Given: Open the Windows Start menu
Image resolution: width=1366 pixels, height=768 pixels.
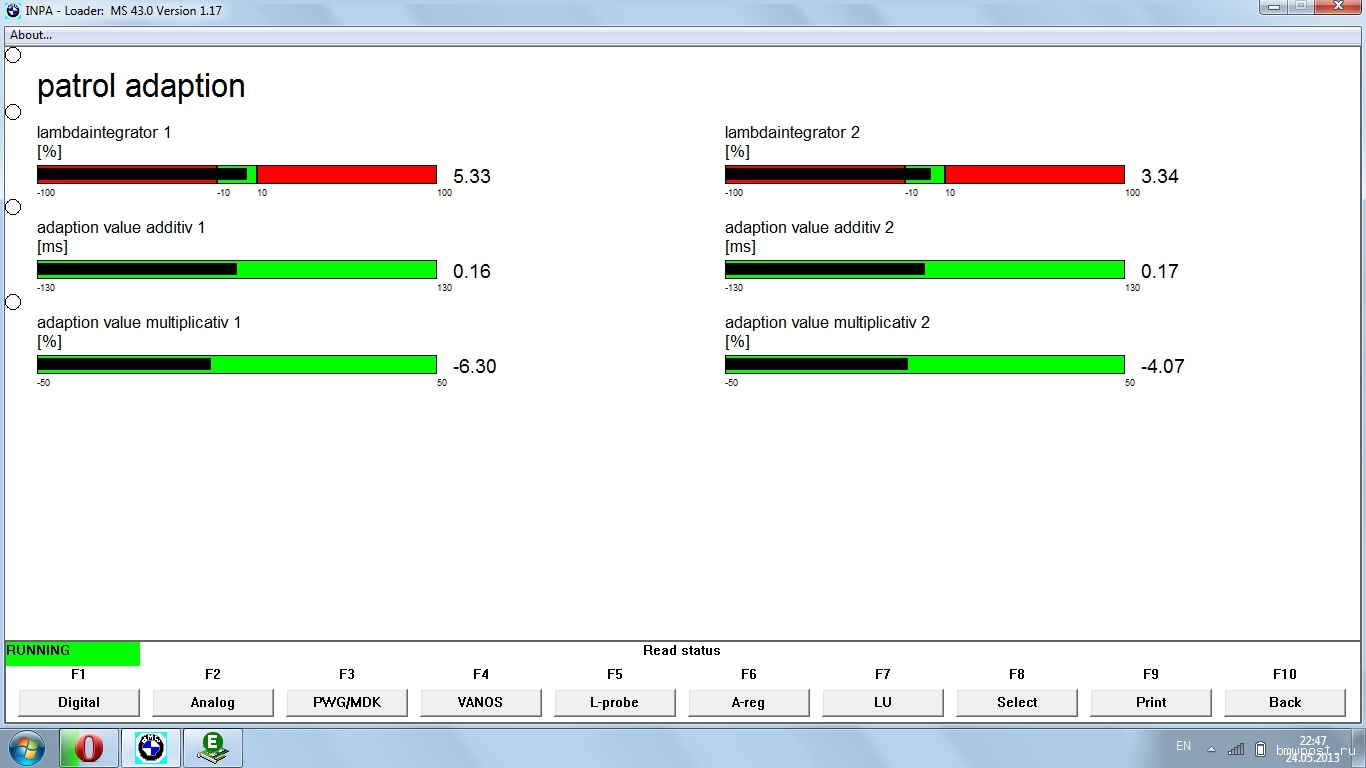Looking at the screenshot, I should click(27, 748).
